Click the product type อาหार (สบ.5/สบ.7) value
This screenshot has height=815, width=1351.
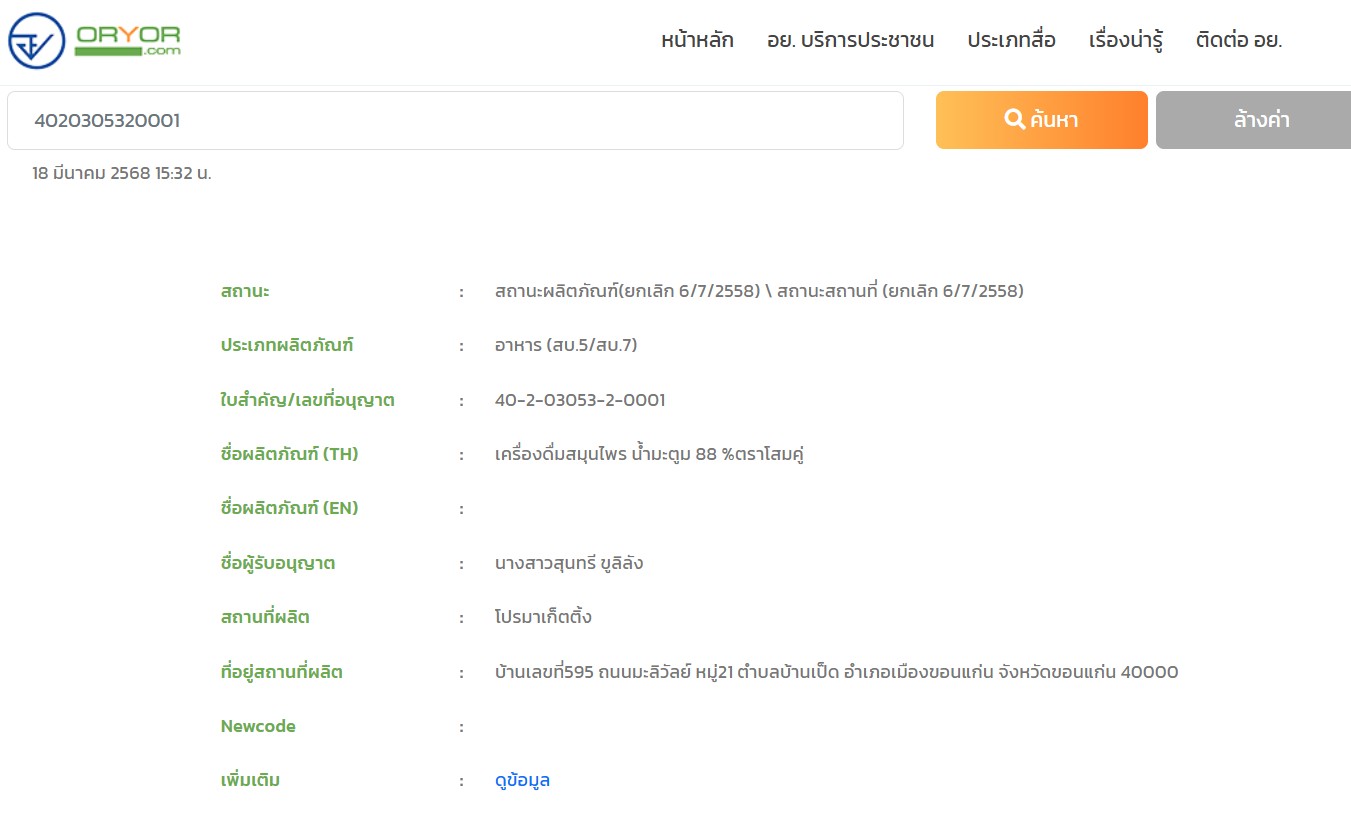click(566, 346)
